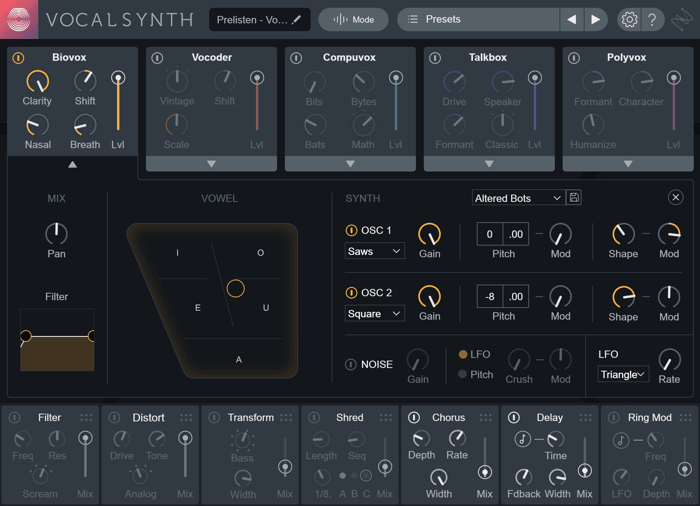
Task: Collapse the Biovox panel with up triangle
Action: tap(72, 165)
